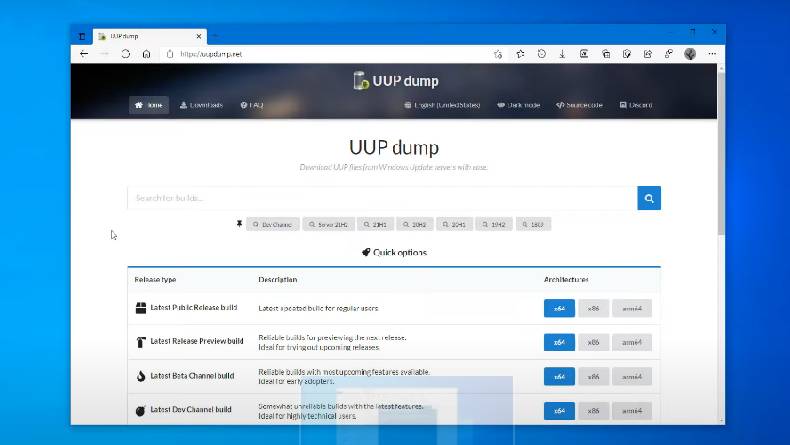Screen dimensions: 790x445
Task: Choose arm64 for Beta Channel build
Action: pos(632,376)
